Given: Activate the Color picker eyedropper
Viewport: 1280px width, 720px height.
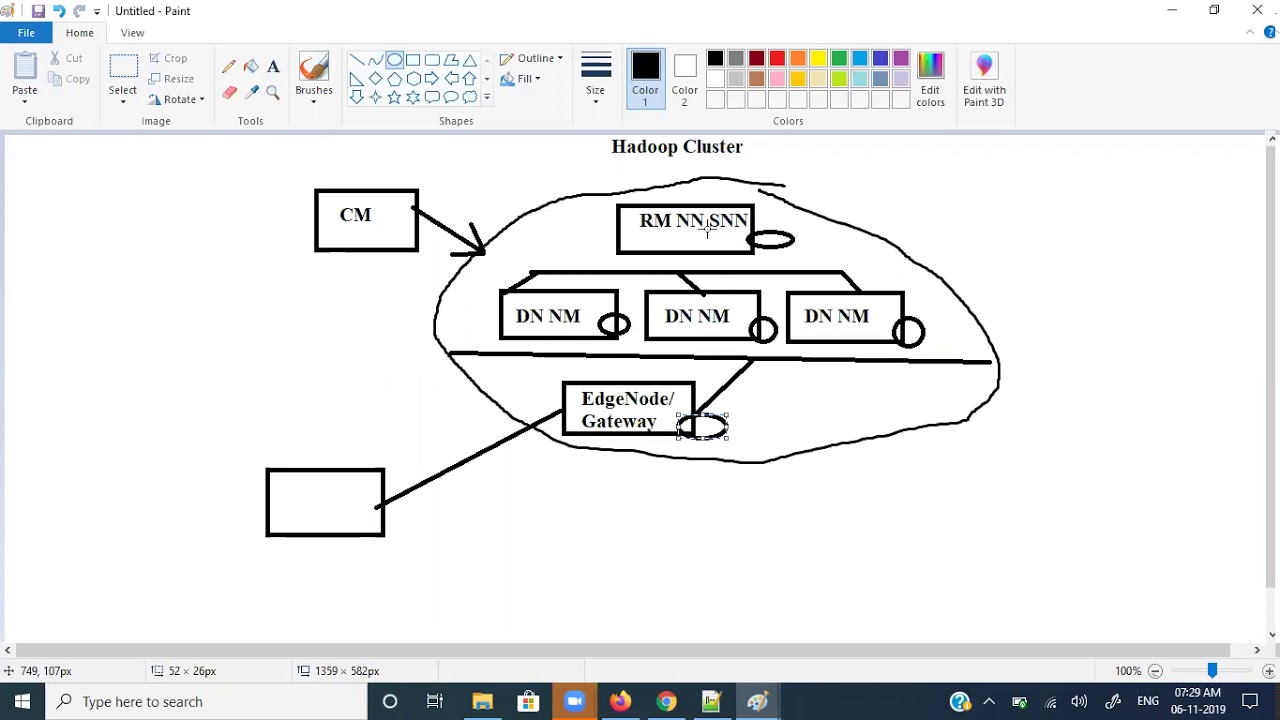Looking at the screenshot, I should (x=251, y=93).
